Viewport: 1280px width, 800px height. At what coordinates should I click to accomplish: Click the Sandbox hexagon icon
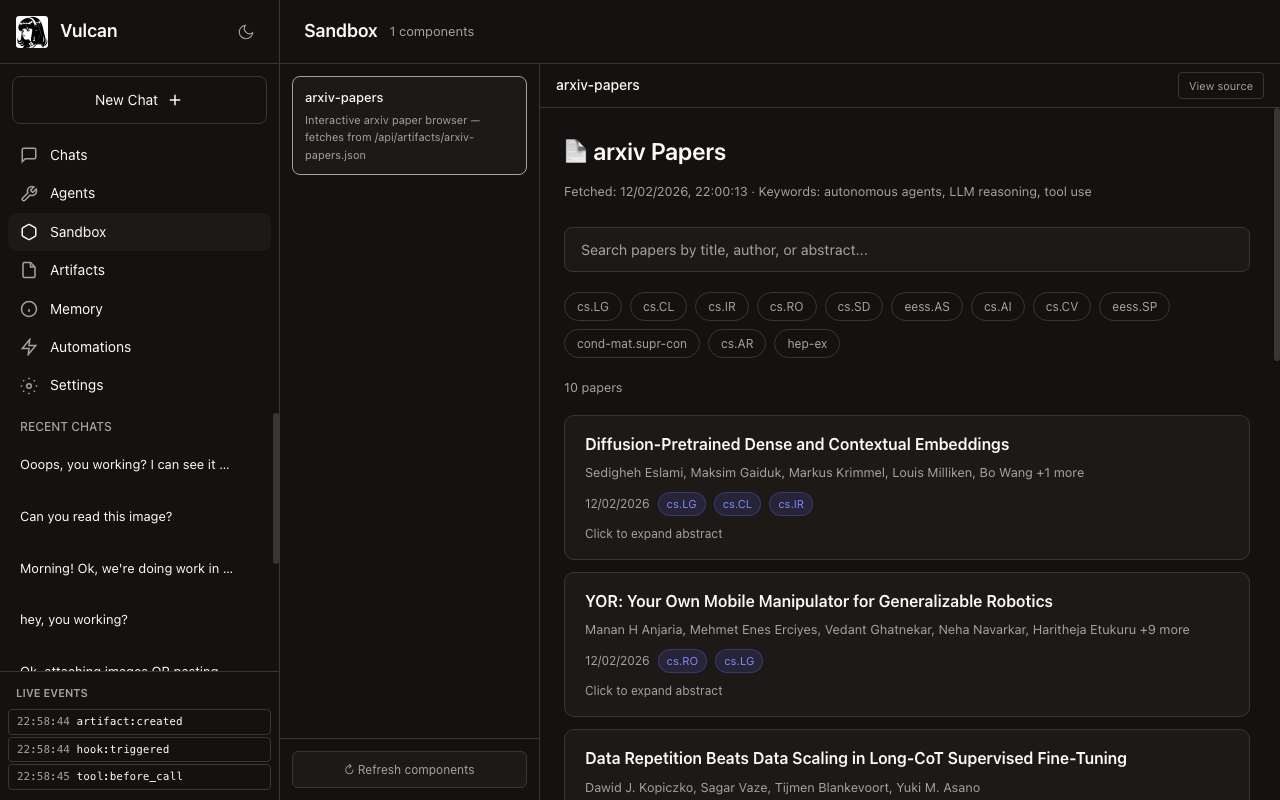click(x=29, y=232)
